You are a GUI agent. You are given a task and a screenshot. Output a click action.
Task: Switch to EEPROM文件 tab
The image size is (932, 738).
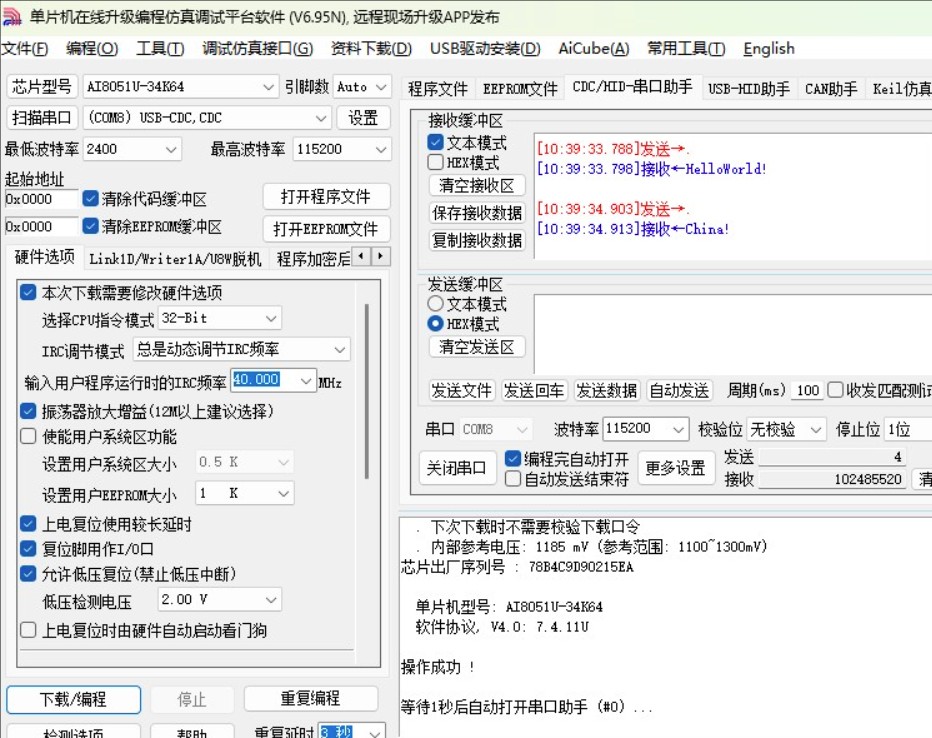coord(520,89)
